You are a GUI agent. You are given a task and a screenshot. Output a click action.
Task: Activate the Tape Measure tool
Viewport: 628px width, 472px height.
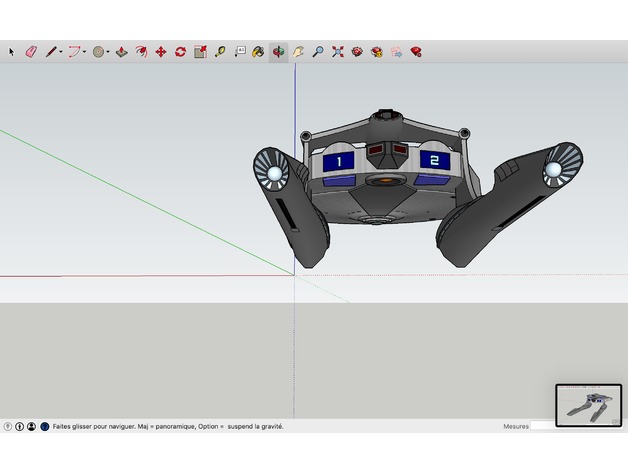tap(219, 51)
